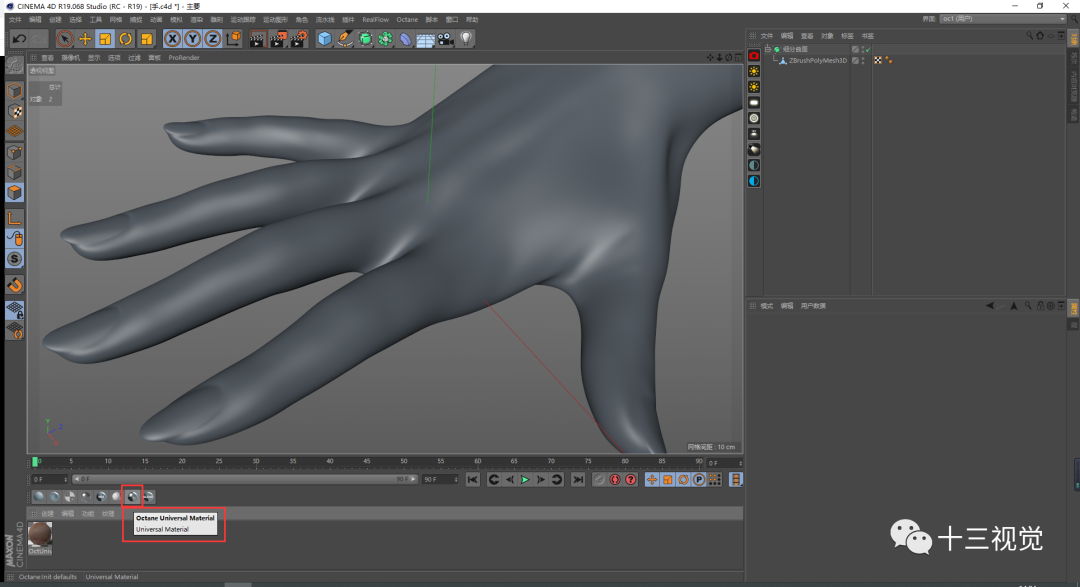1080x587 pixels.
Task: Click the Autokeying button
Action: [x=615, y=480]
